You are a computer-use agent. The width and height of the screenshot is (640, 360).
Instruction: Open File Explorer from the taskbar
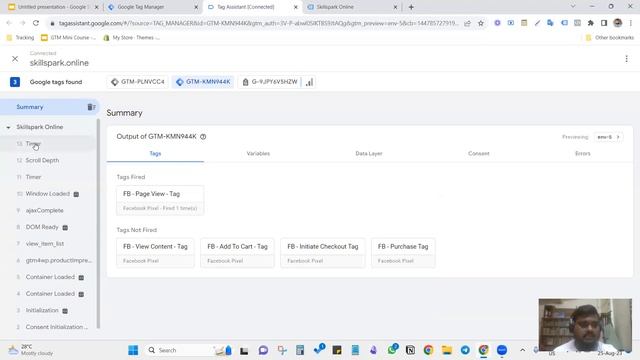[447, 350]
